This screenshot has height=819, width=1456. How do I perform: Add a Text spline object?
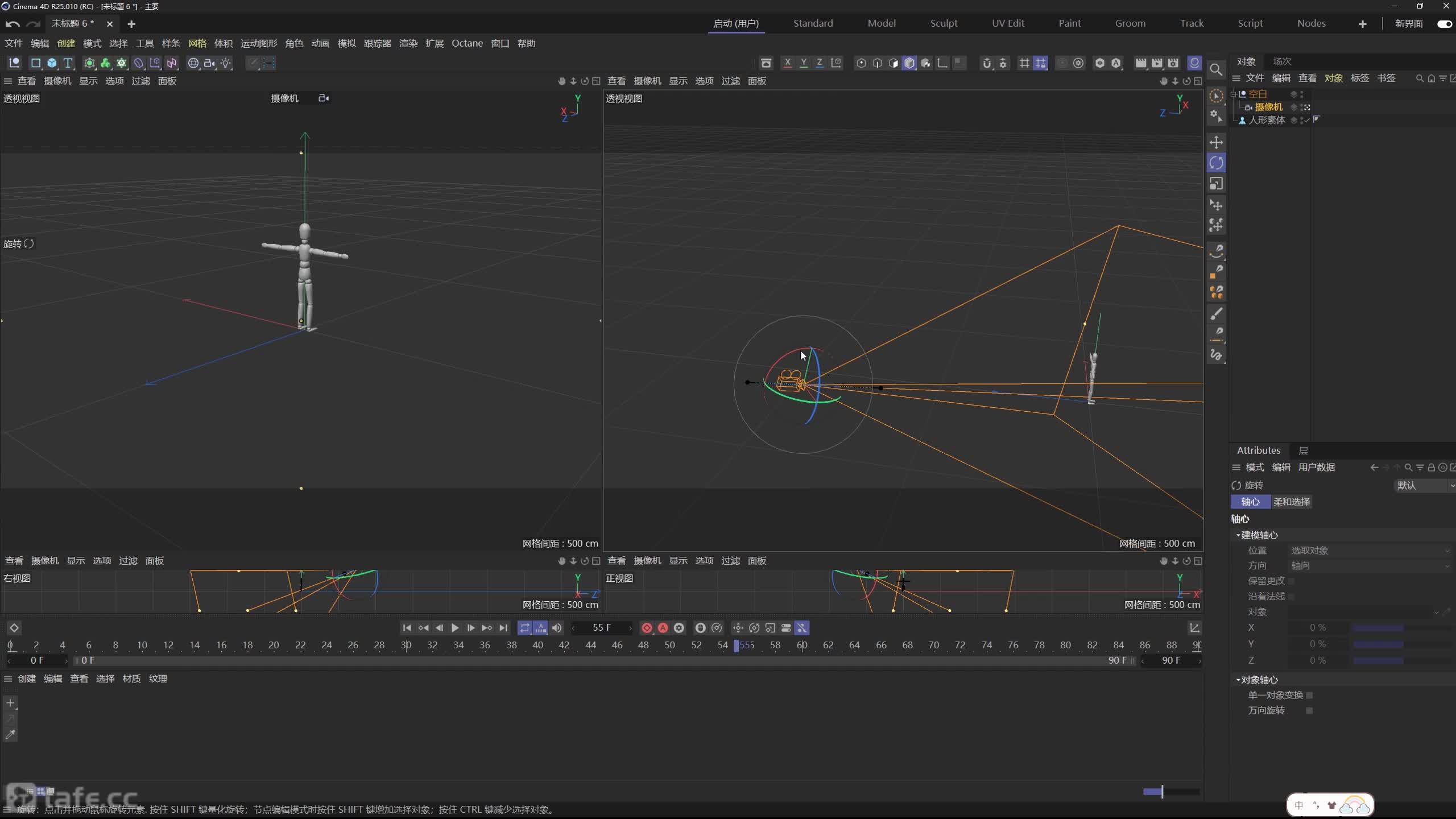[x=68, y=63]
